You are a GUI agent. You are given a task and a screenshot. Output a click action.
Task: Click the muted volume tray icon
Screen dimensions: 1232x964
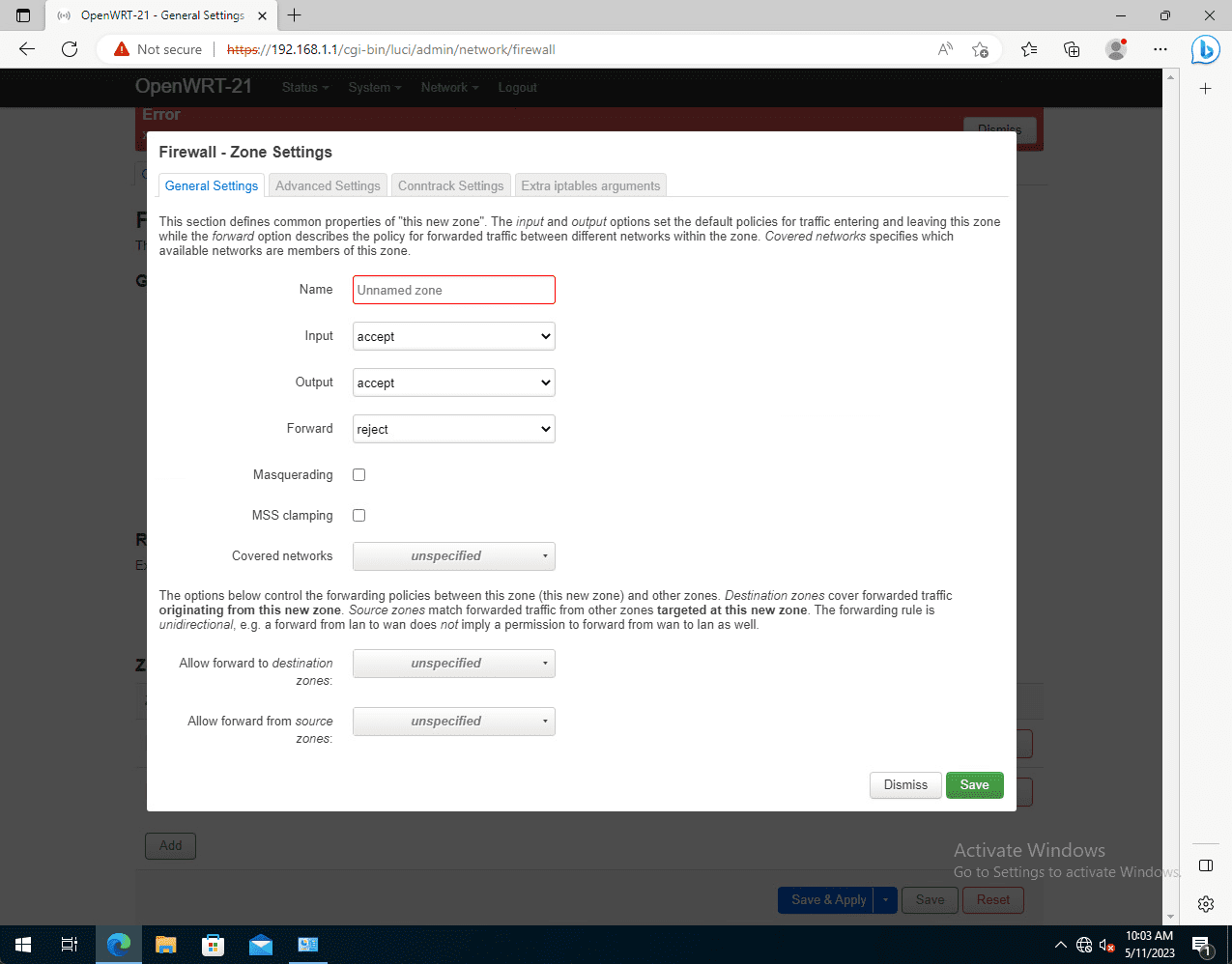[1107, 945]
